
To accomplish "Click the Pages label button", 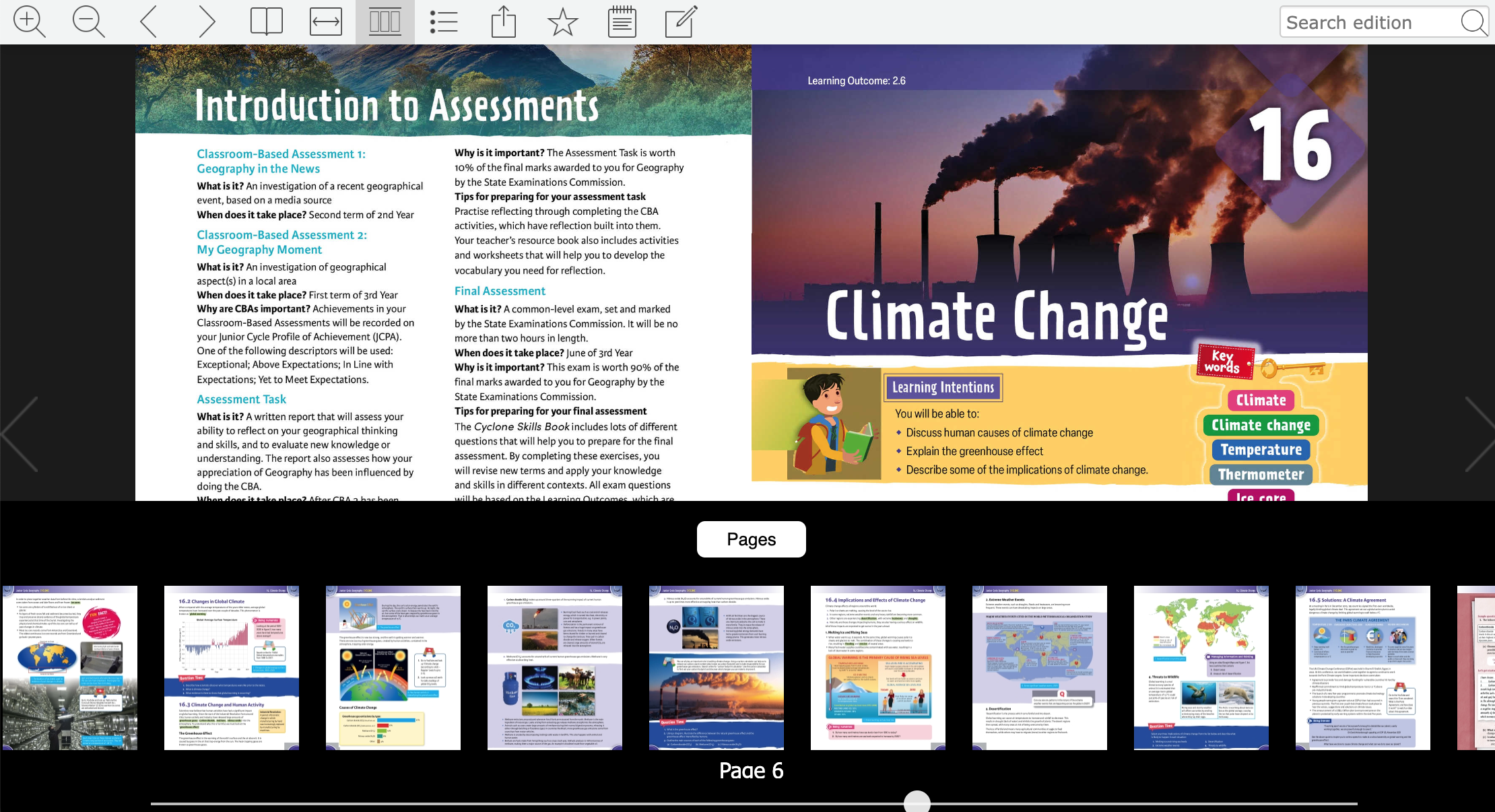I will tap(752, 539).
